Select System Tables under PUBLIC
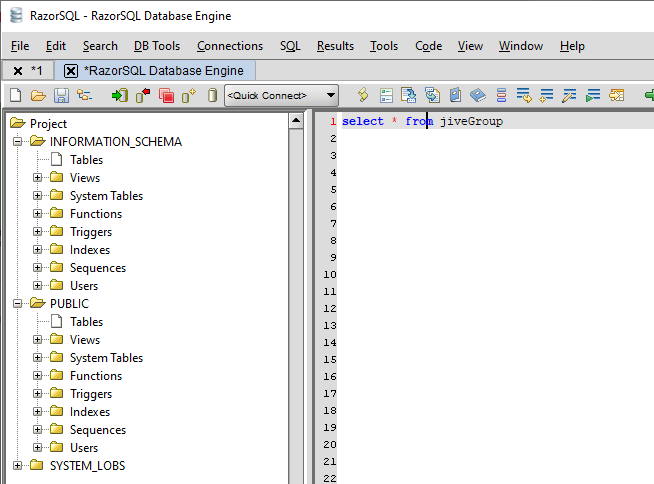Screen dimensions: 654x484 106,358
